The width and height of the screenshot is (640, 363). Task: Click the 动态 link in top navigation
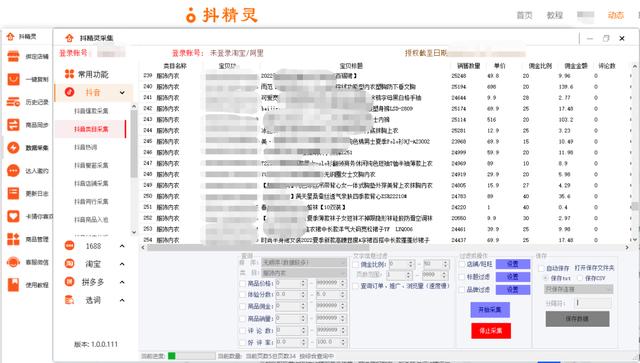[x=616, y=16]
